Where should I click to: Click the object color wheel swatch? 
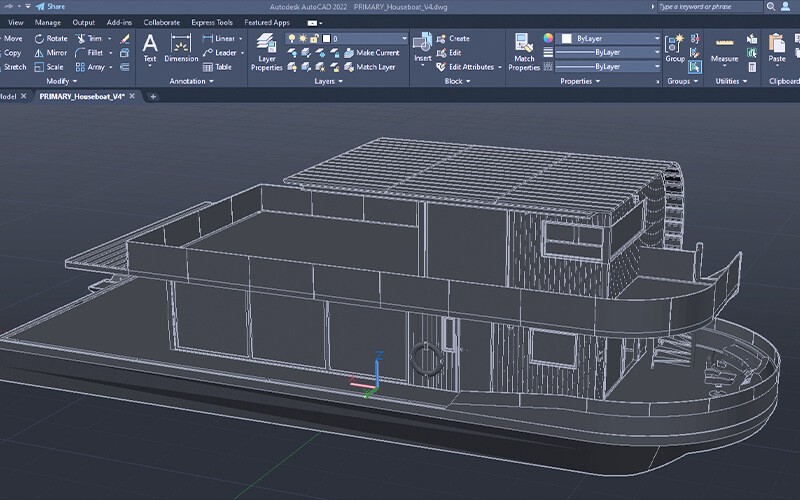tap(548, 38)
